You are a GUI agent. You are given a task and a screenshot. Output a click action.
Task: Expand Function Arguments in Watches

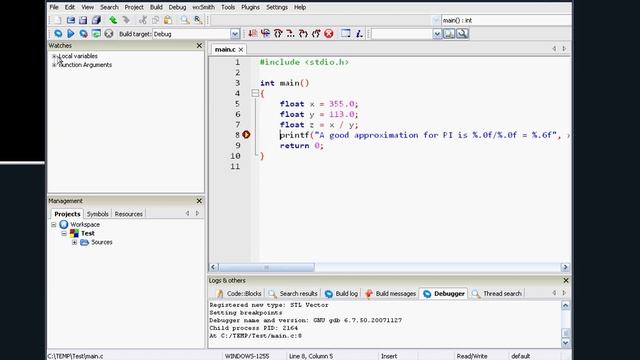[x=54, y=65]
